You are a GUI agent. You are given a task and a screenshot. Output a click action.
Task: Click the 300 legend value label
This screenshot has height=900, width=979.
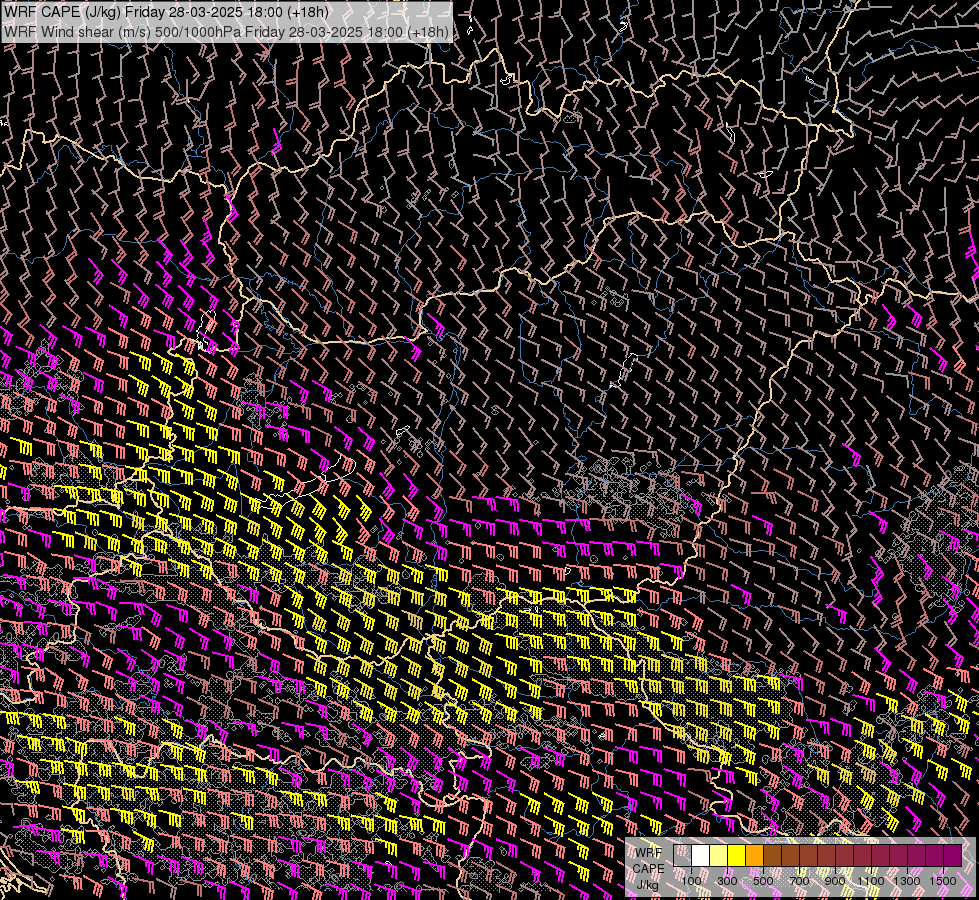point(727,881)
